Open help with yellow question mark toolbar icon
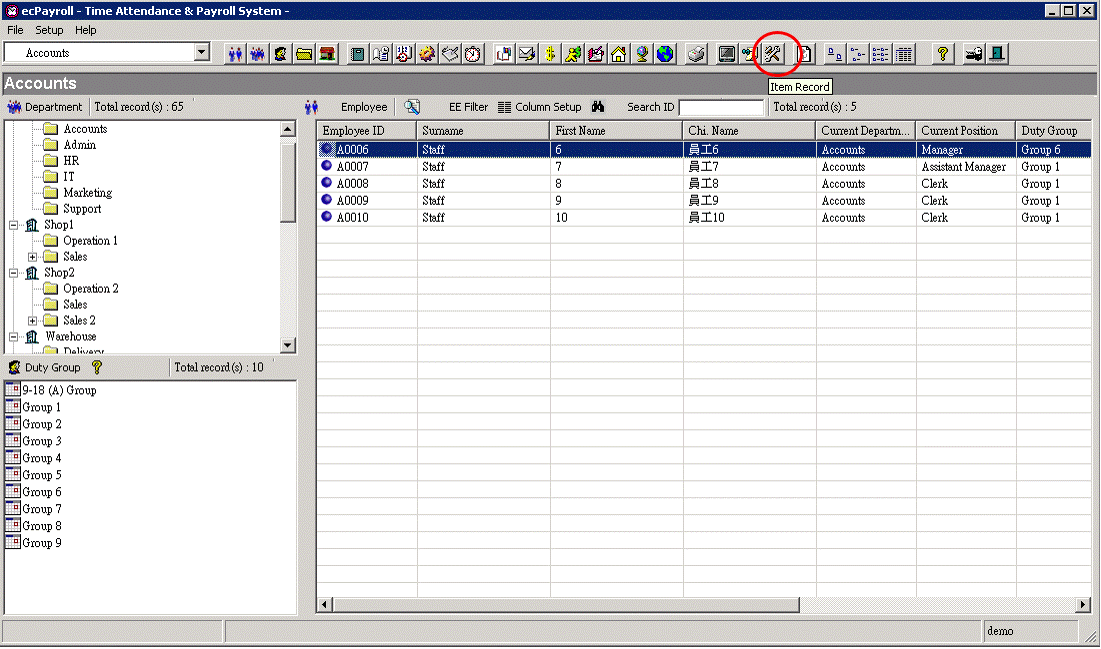Viewport: 1101px width, 649px height. coord(943,53)
